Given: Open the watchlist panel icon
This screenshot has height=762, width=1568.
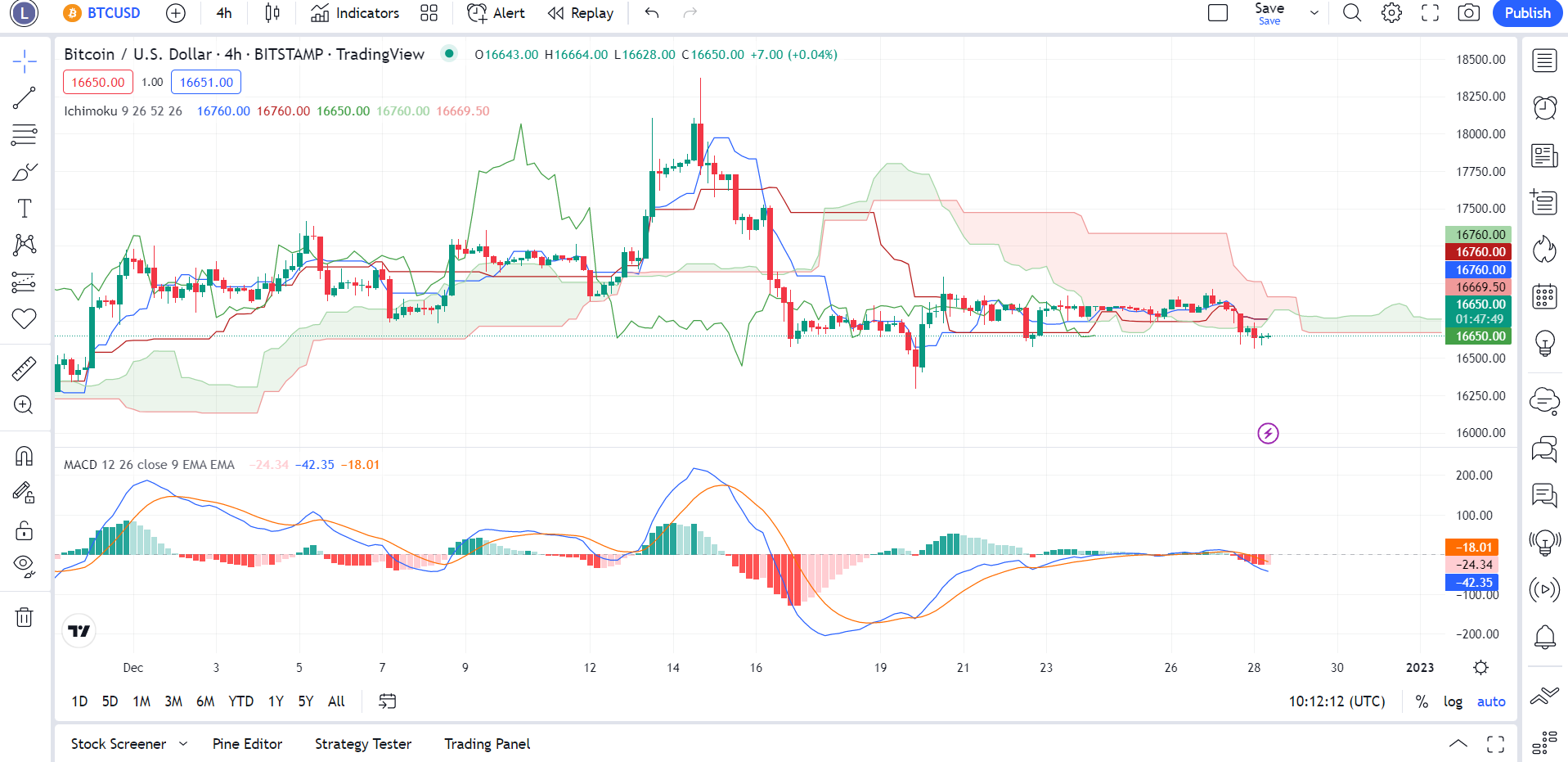Looking at the screenshot, I should click(1544, 61).
